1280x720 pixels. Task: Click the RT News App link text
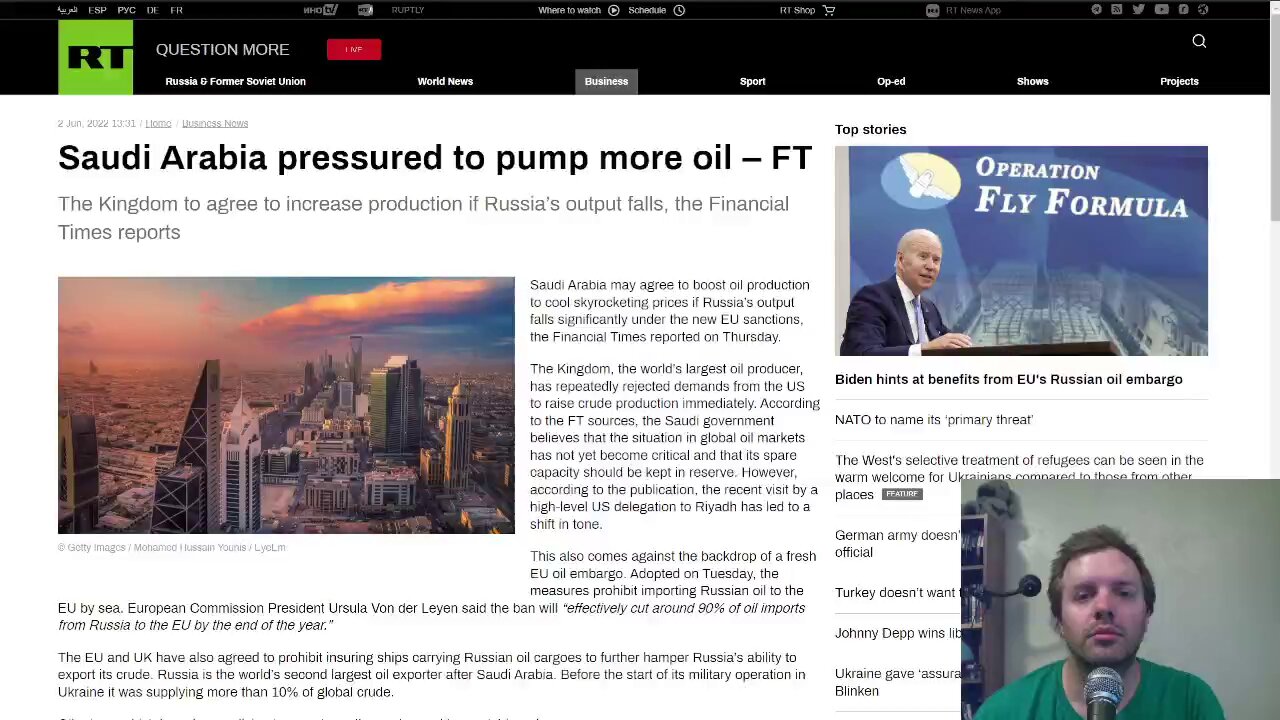click(973, 10)
